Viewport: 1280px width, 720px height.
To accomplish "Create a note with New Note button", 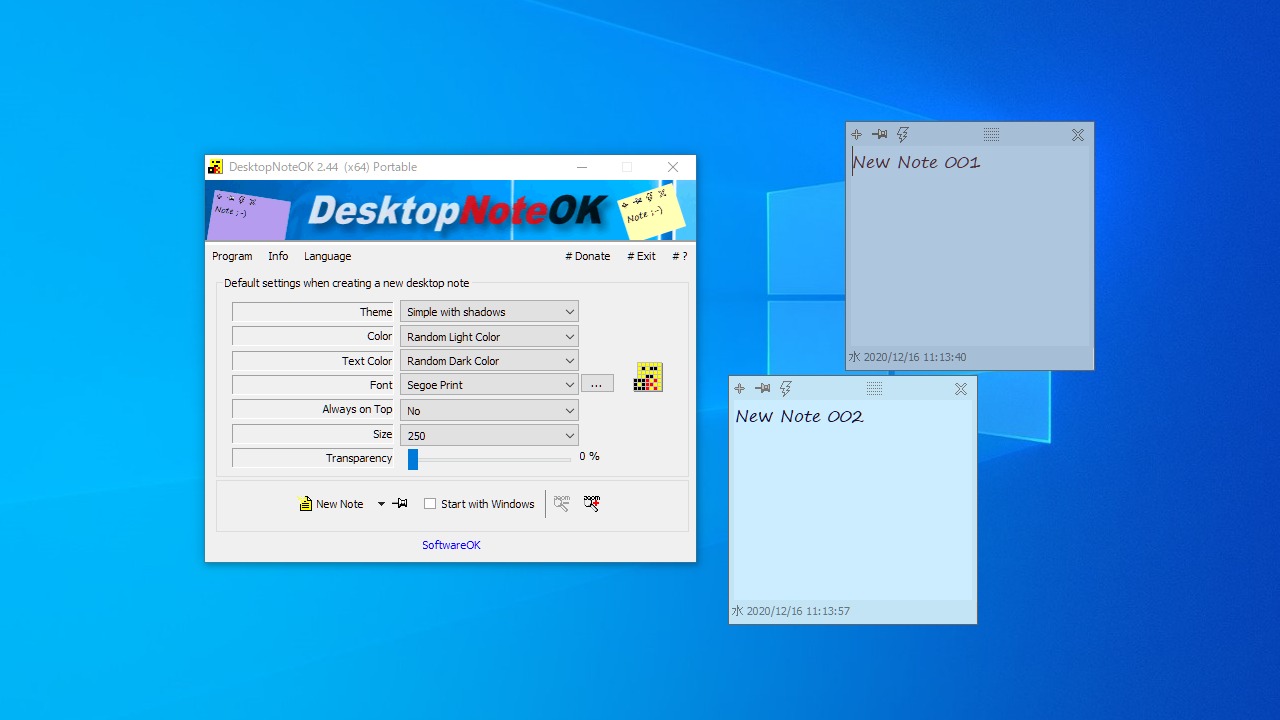I will point(332,504).
